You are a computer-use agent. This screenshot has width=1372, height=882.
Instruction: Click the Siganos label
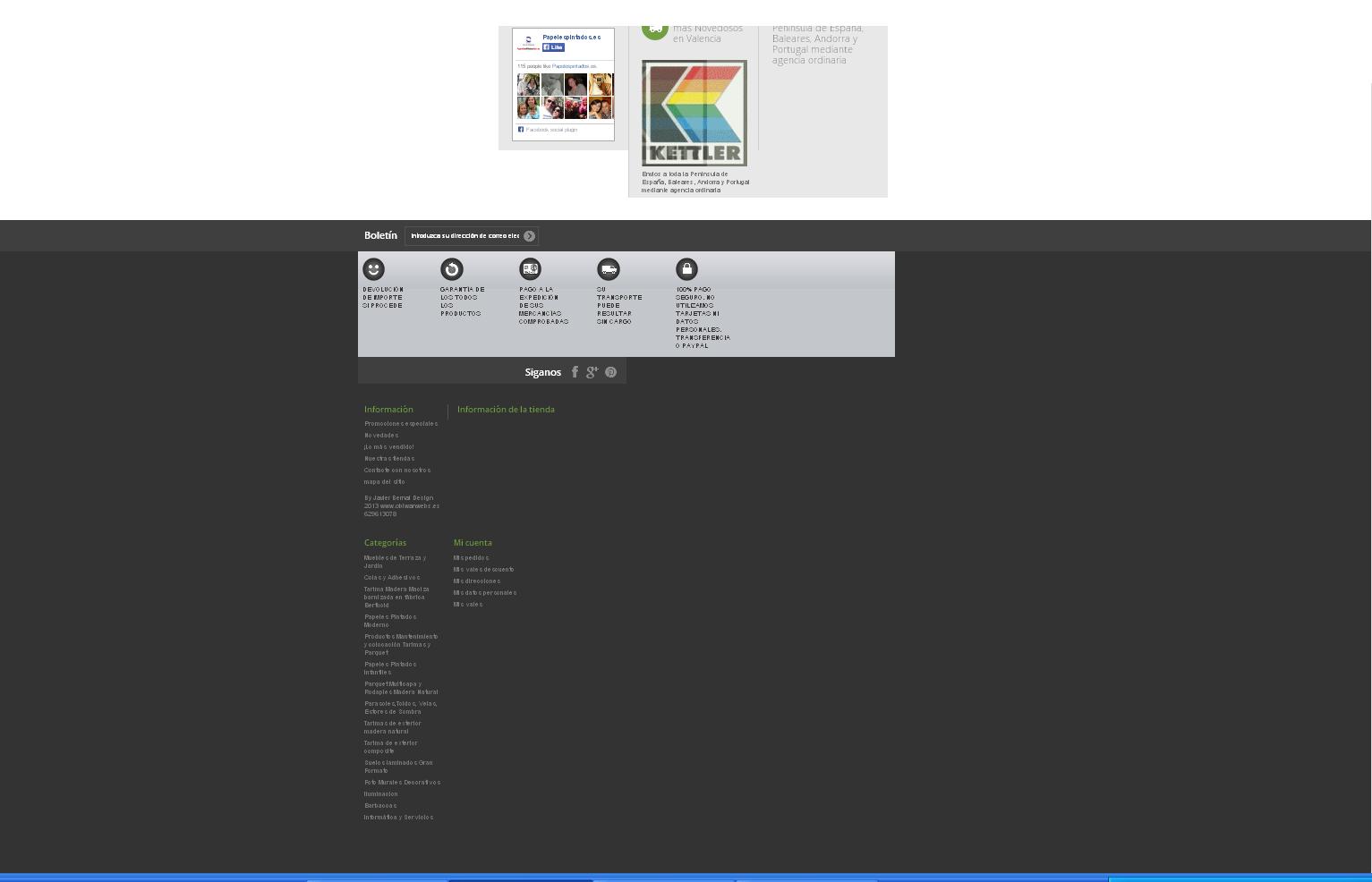click(x=543, y=372)
